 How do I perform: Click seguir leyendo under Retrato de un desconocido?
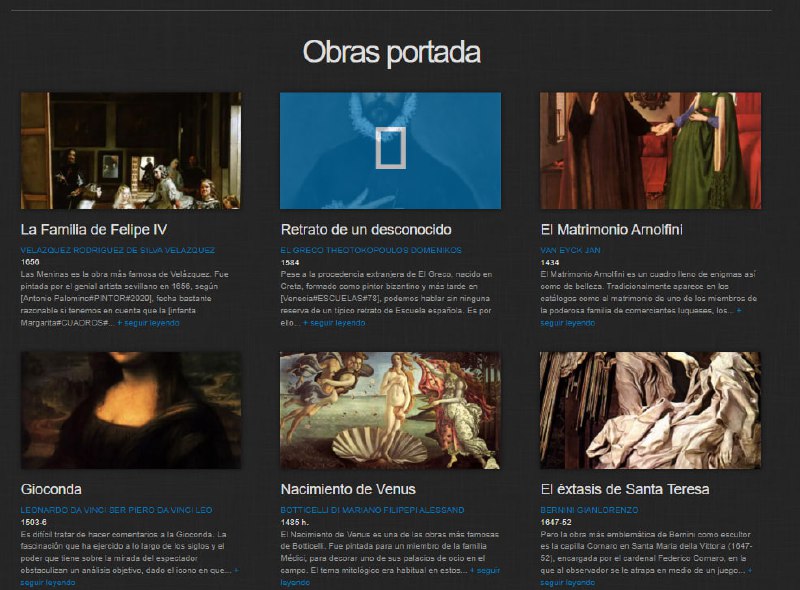[x=334, y=324]
